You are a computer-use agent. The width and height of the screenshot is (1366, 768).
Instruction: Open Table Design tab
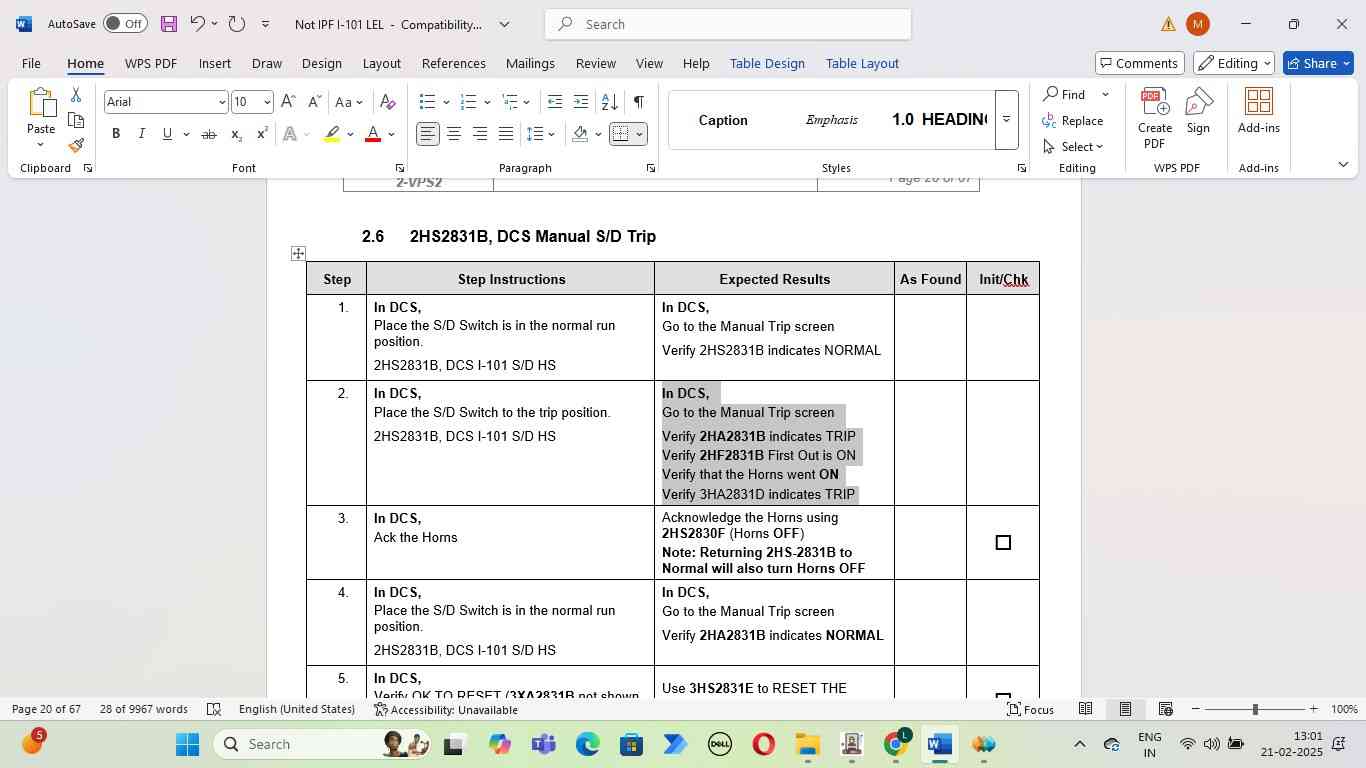point(767,63)
